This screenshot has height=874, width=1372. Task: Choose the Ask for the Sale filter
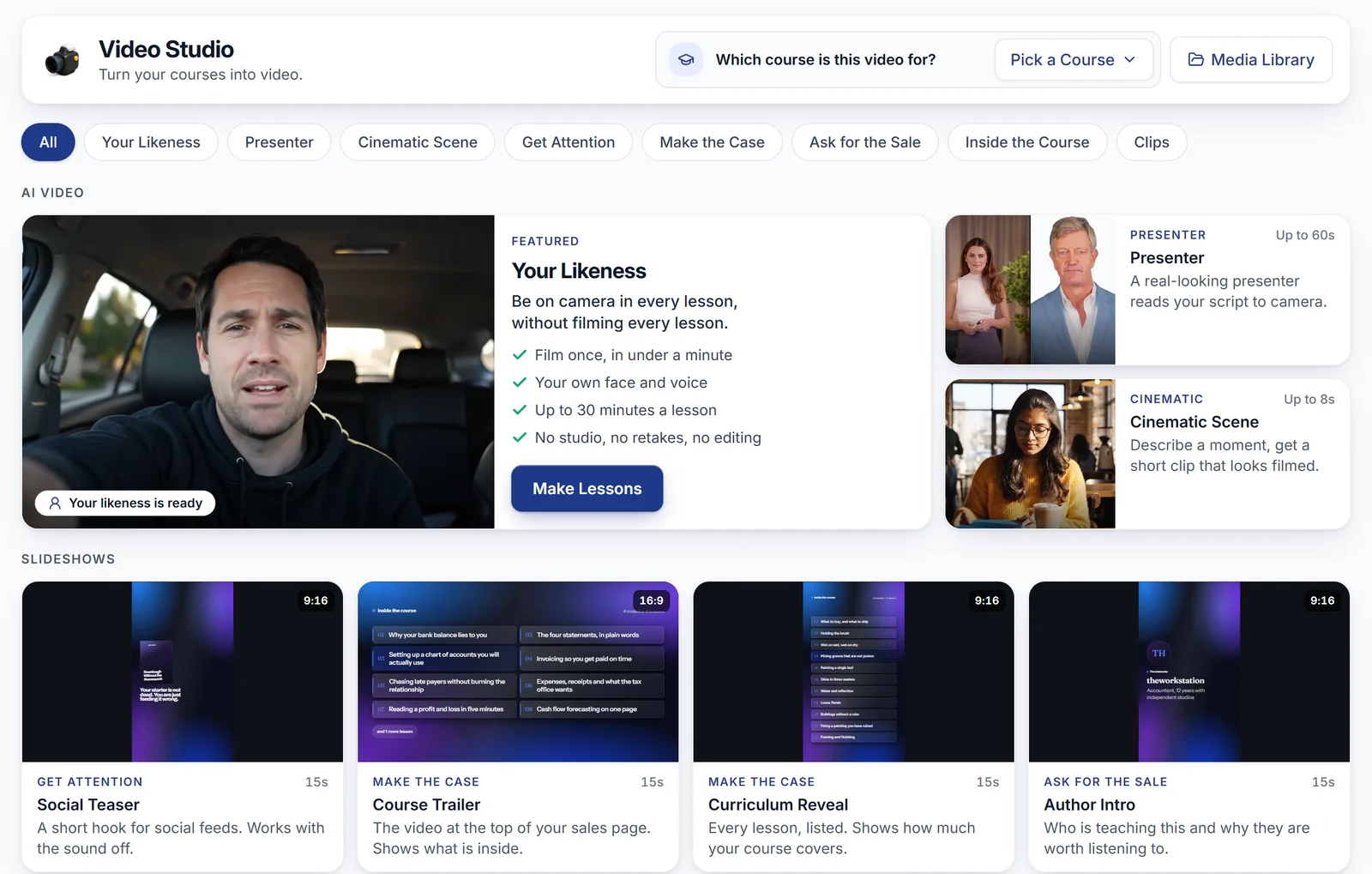[x=864, y=142]
